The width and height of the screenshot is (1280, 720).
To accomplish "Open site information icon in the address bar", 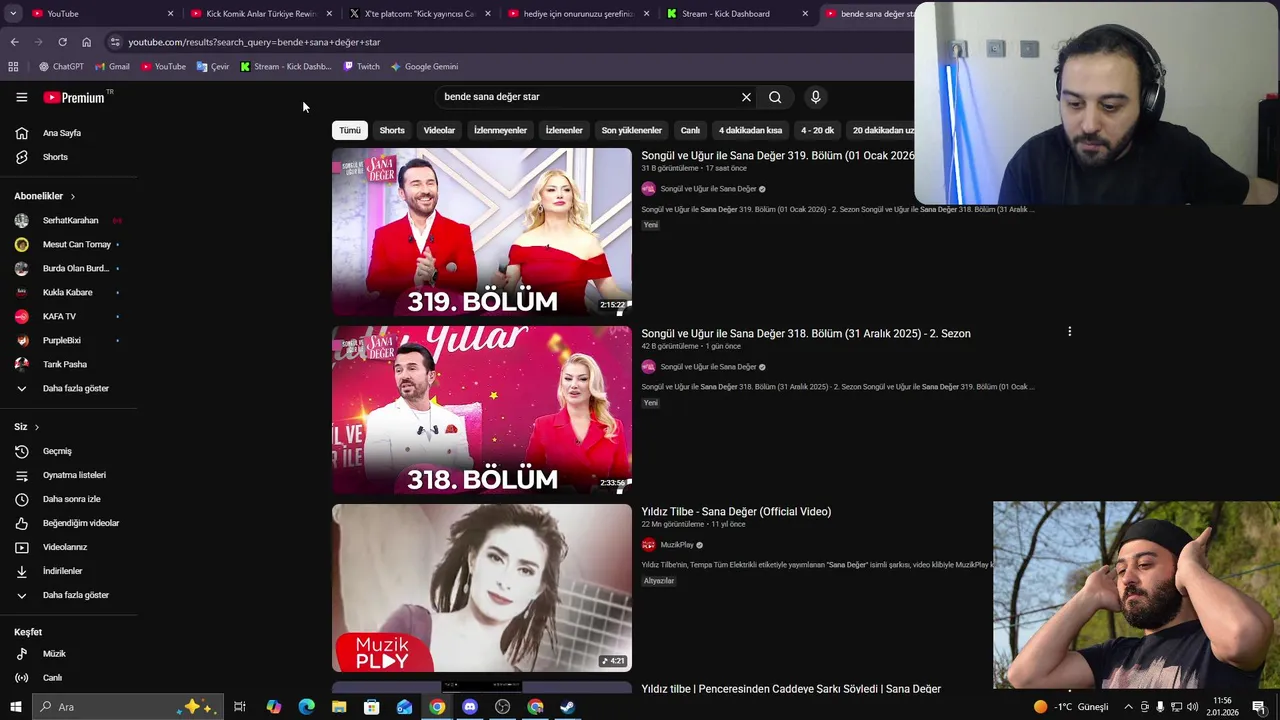I will [115, 42].
